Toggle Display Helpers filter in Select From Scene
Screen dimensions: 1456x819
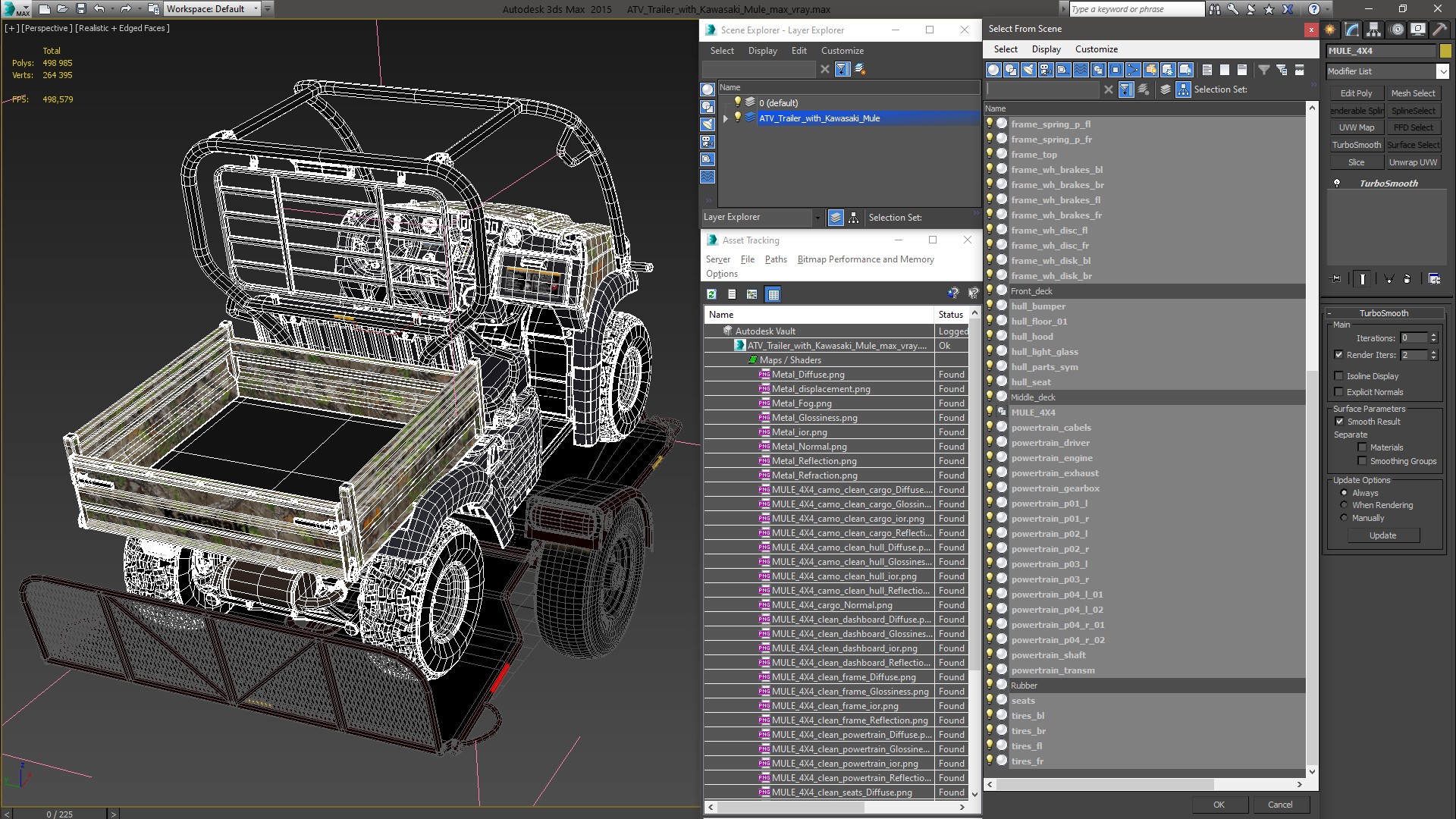[1063, 70]
